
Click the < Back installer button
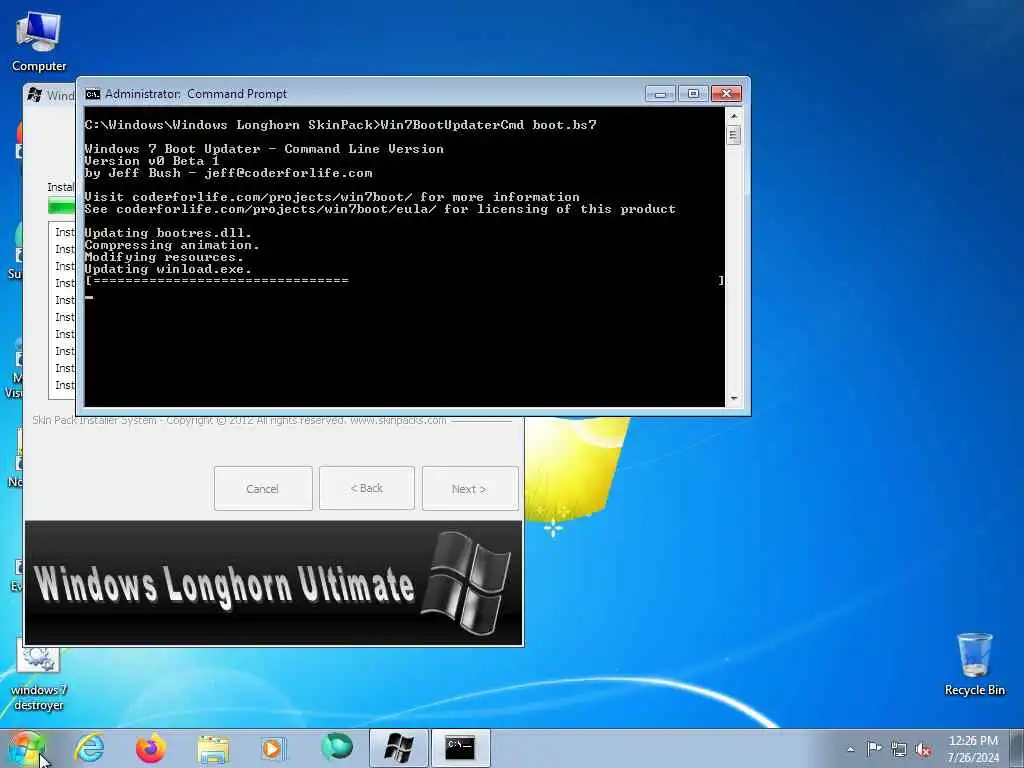(366, 488)
